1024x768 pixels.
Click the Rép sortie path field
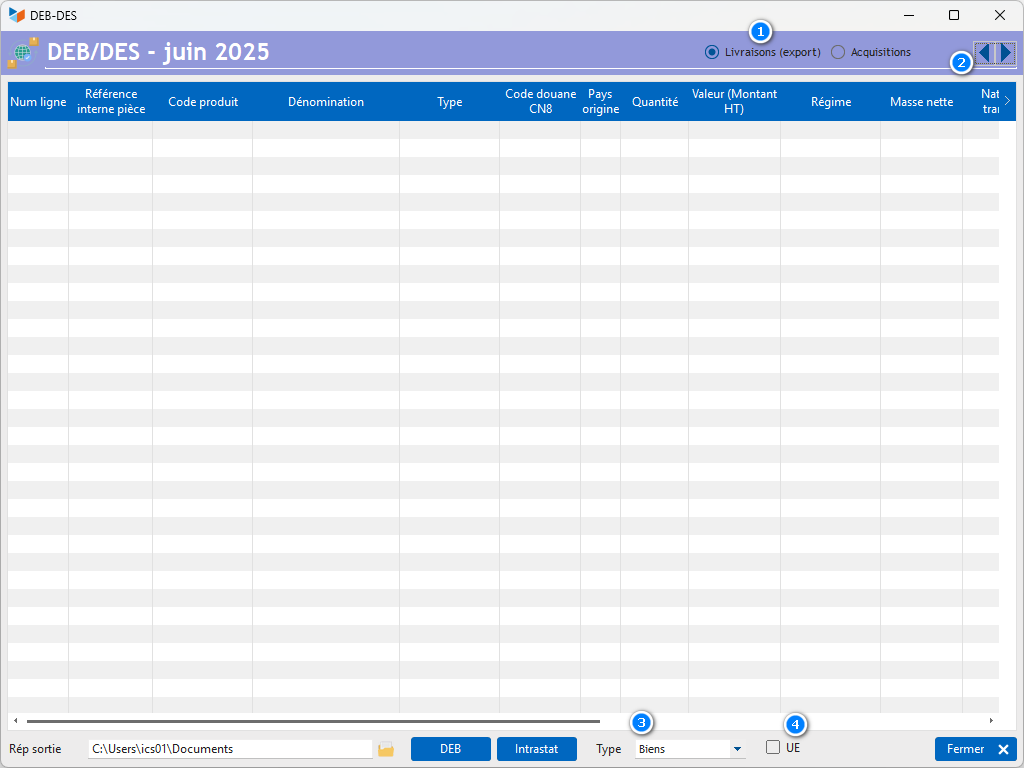point(230,749)
